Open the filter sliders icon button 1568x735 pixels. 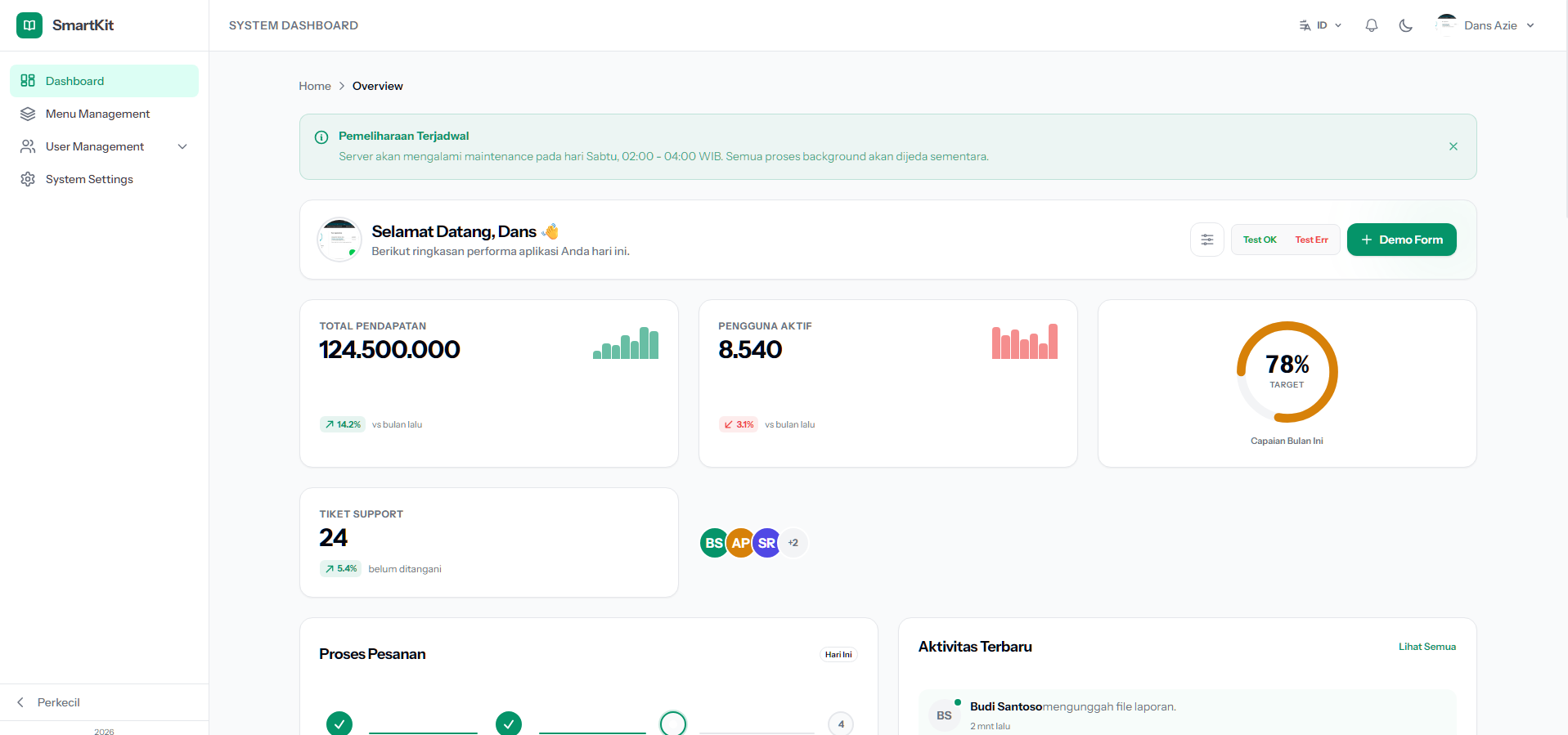click(x=1207, y=240)
